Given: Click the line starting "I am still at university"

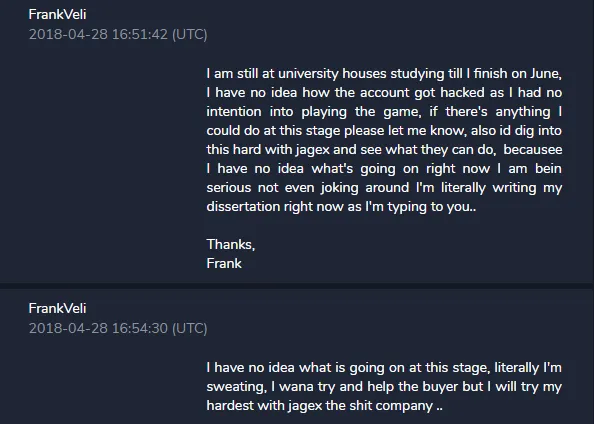Looking at the screenshot, I should point(384,74).
